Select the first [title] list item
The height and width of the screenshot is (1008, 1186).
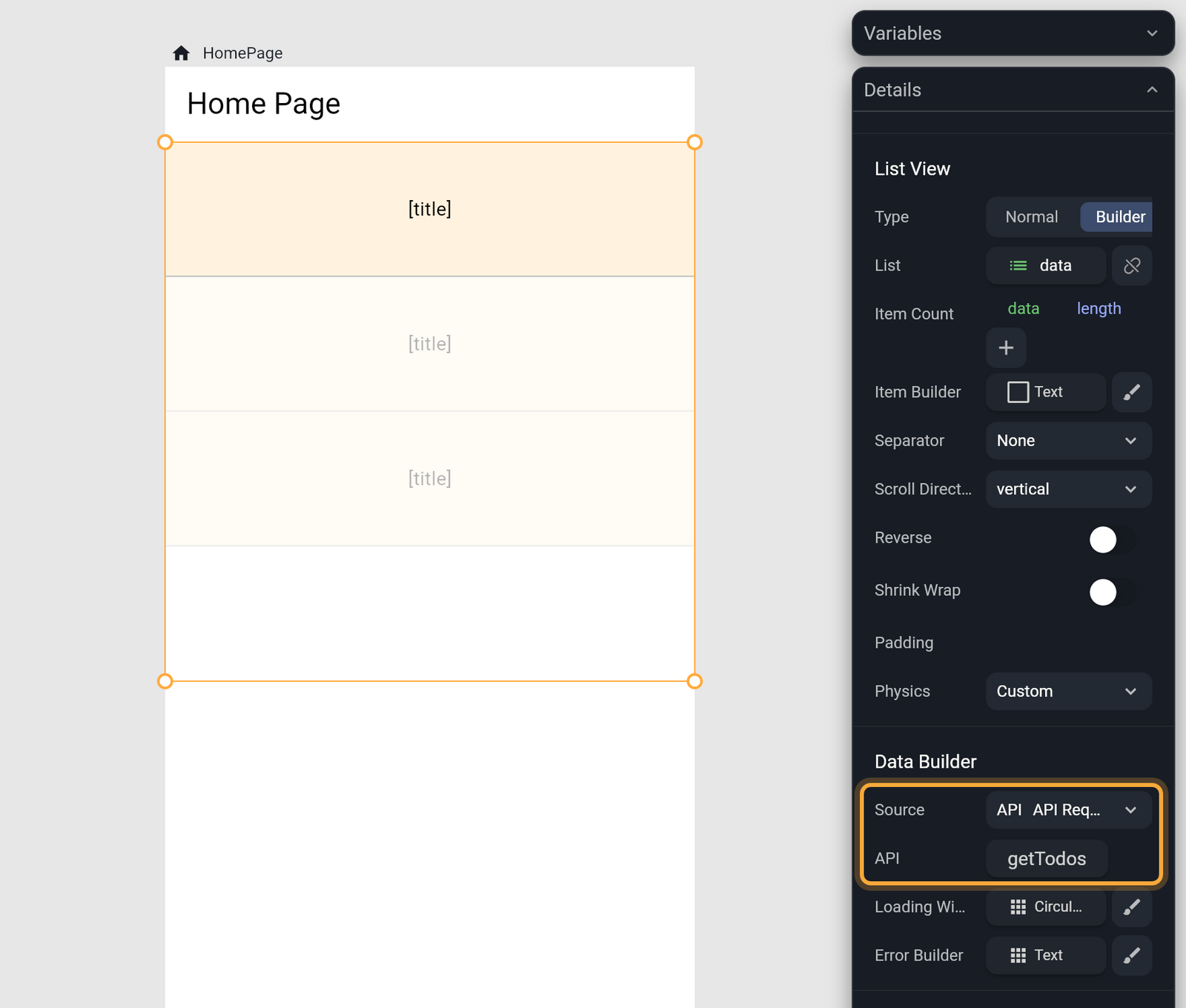(x=430, y=209)
